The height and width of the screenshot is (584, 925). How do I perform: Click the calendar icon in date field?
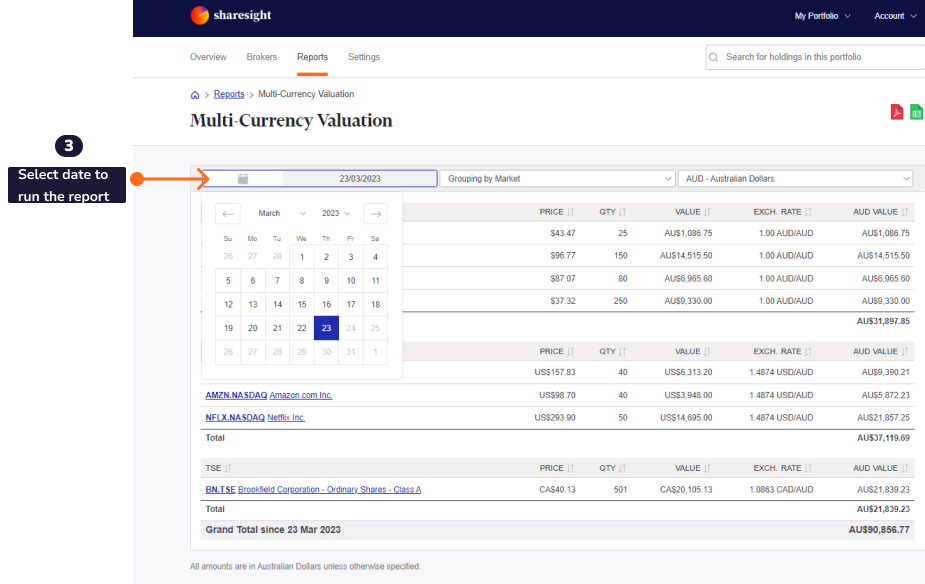pyautogui.click(x=242, y=179)
